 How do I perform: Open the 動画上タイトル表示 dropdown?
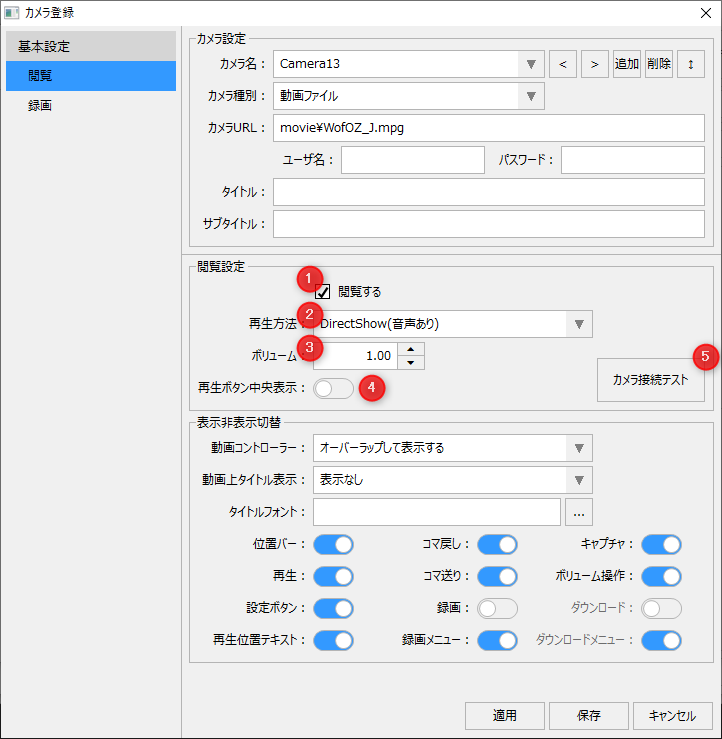[452, 480]
